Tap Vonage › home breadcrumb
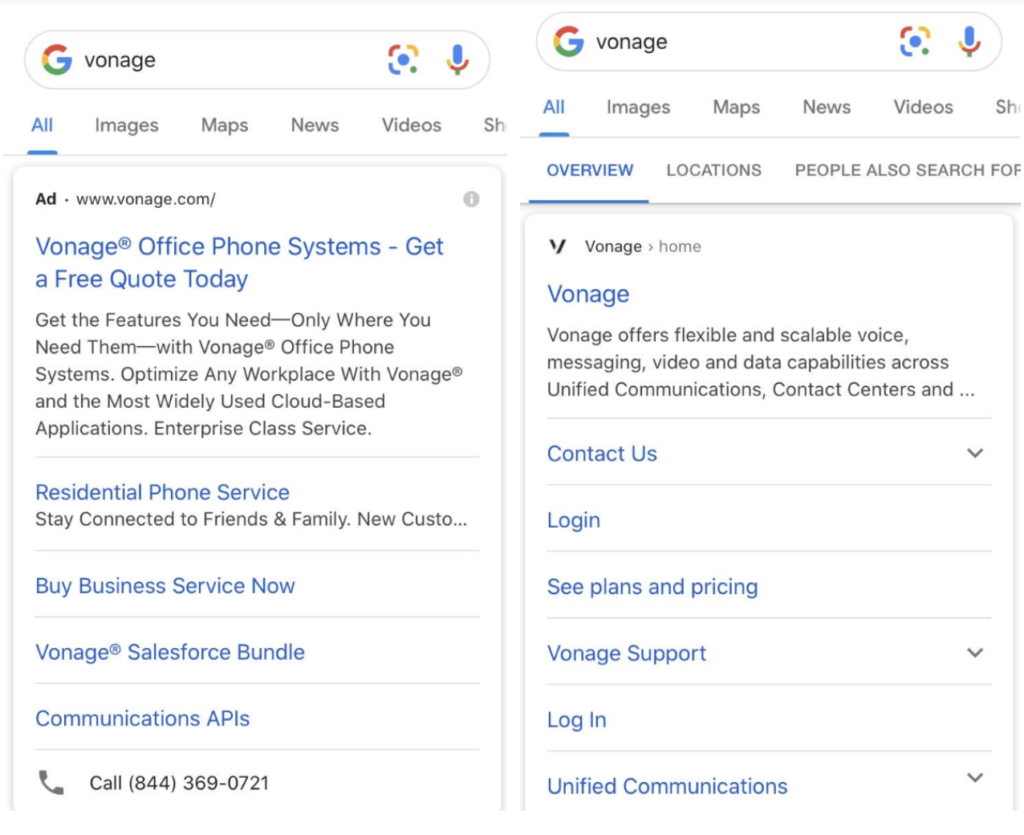 (x=643, y=247)
